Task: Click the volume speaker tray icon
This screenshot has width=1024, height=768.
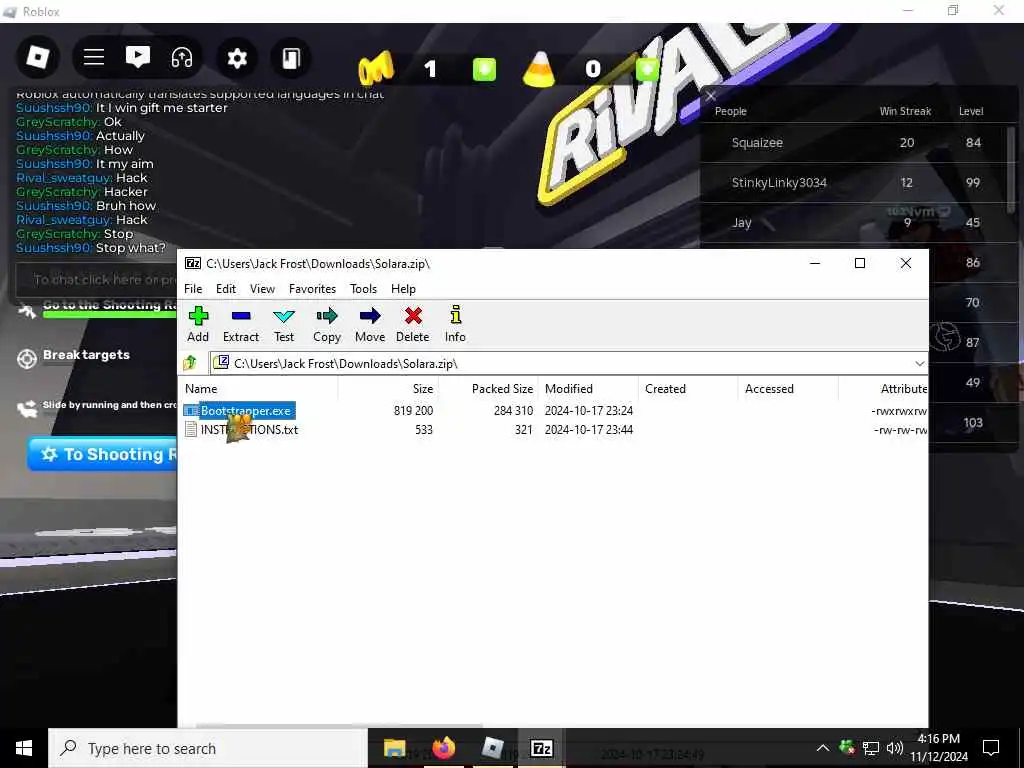Action: (895, 748)
